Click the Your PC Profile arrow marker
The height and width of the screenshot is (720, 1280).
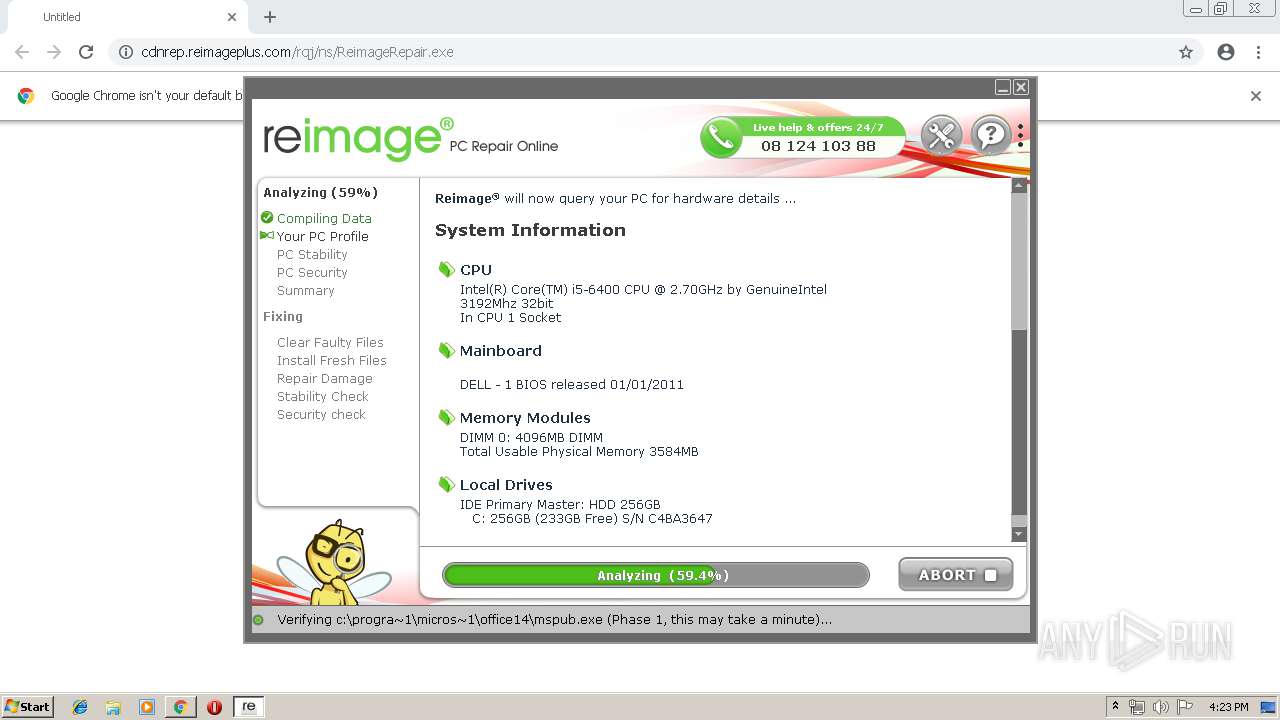point(267,236)
